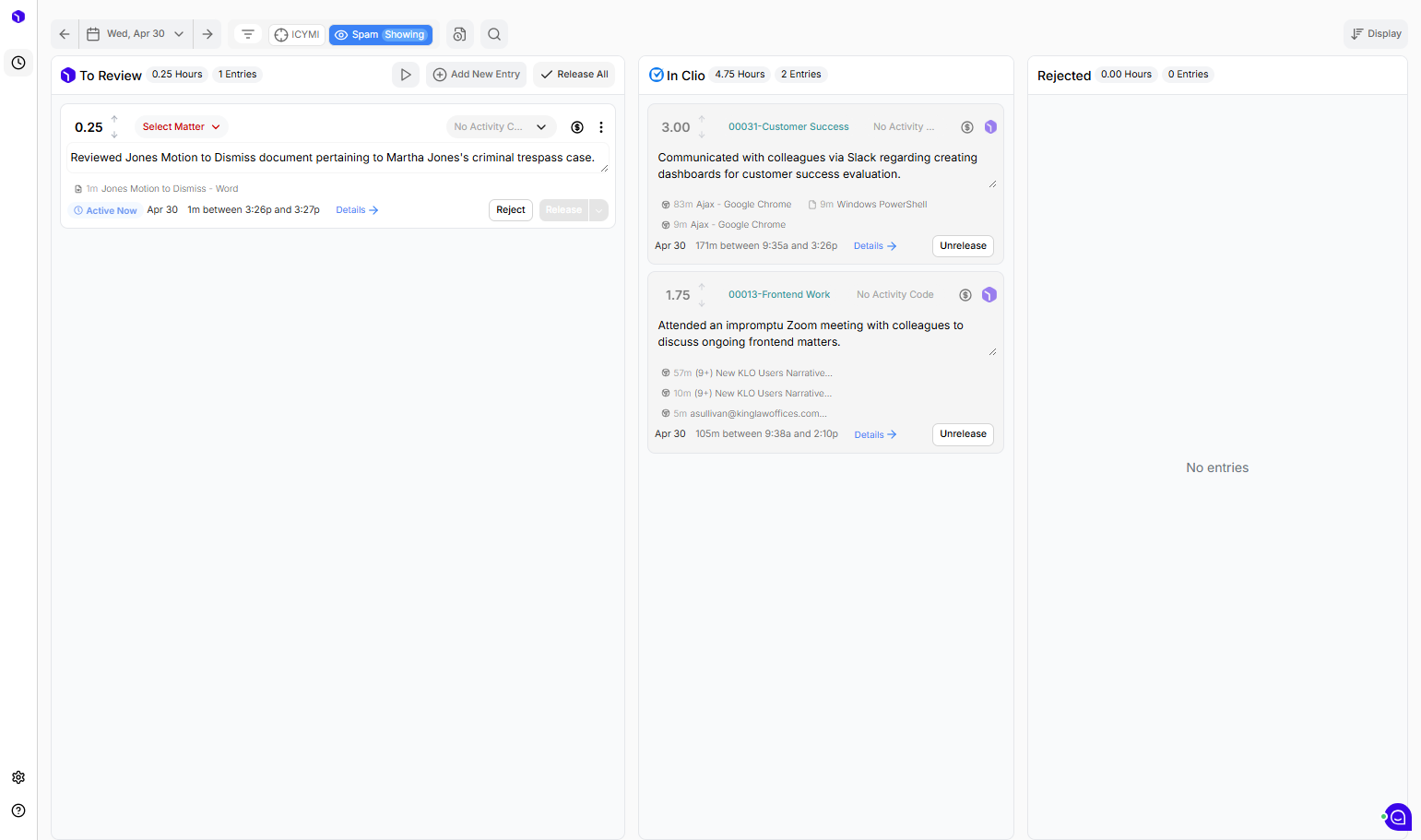The width and height of the screenshot is (1421, 840).
Task: Open the chat support bubble
Action: pyautogui.click(x=1398, y=817)
